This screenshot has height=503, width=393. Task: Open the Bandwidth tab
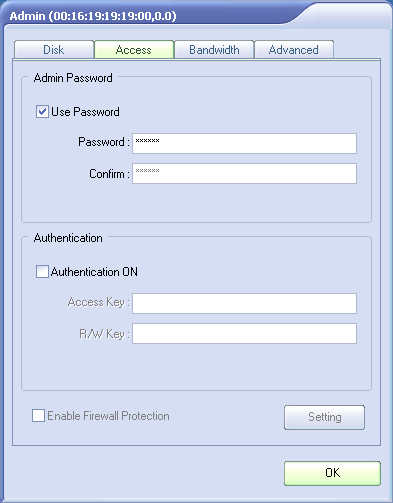coord(214,50)
